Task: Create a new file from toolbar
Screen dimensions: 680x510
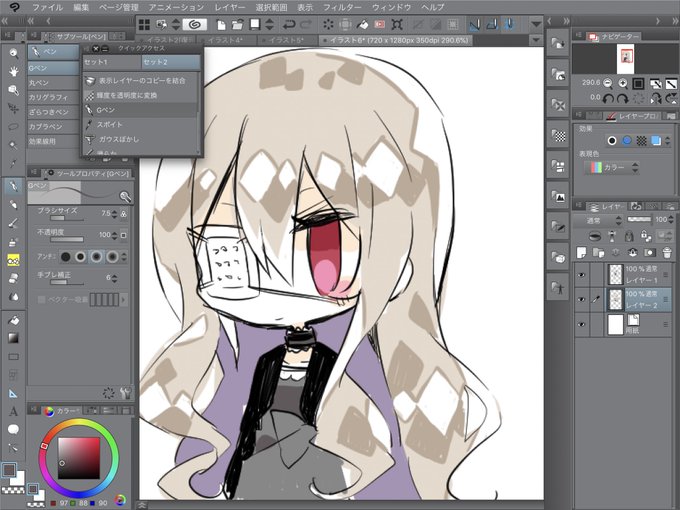Action: coord(221,24)
